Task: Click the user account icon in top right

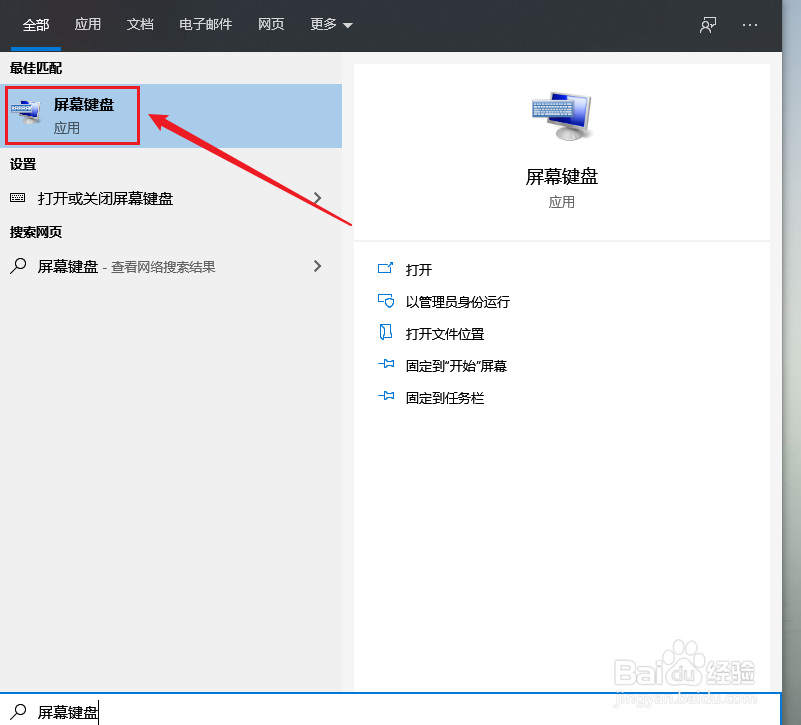Action: pos(707,25)
